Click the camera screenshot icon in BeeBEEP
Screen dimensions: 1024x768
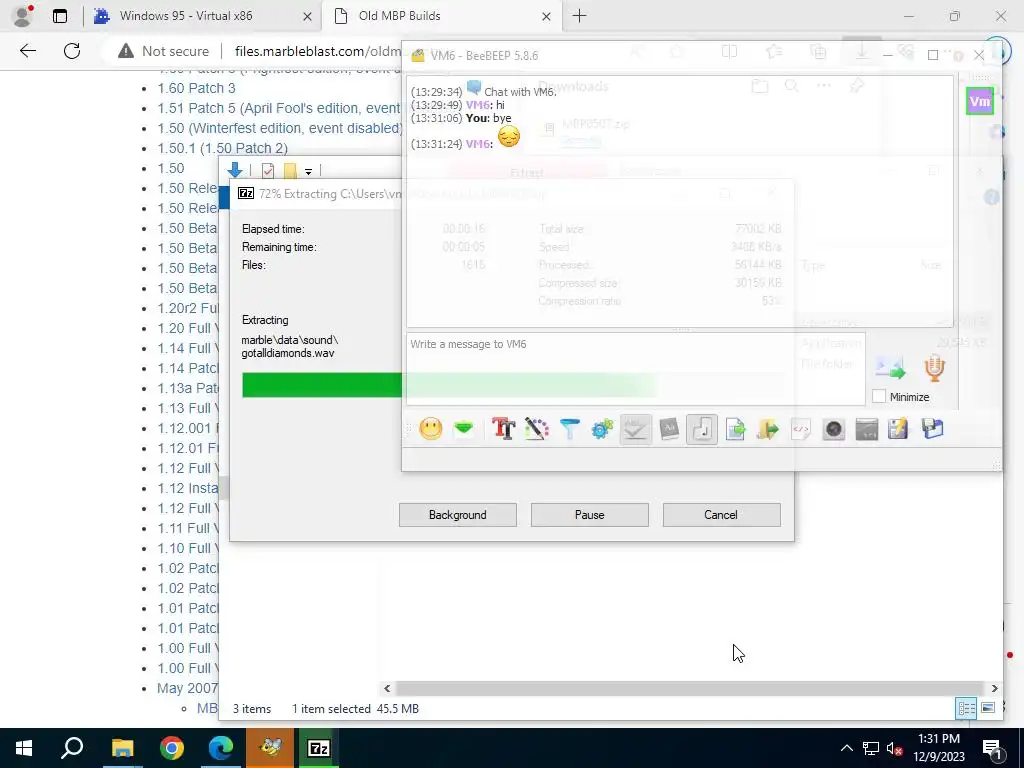[834, 429]
